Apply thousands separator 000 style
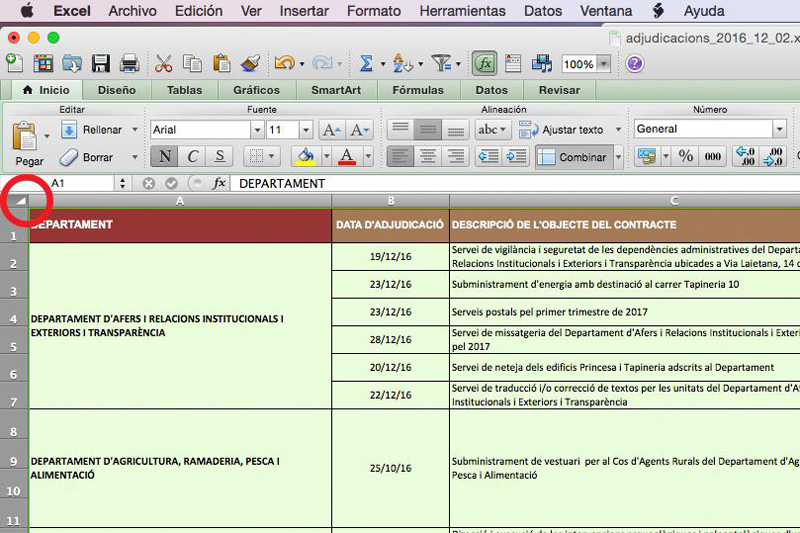 click(x=713, y=156)
